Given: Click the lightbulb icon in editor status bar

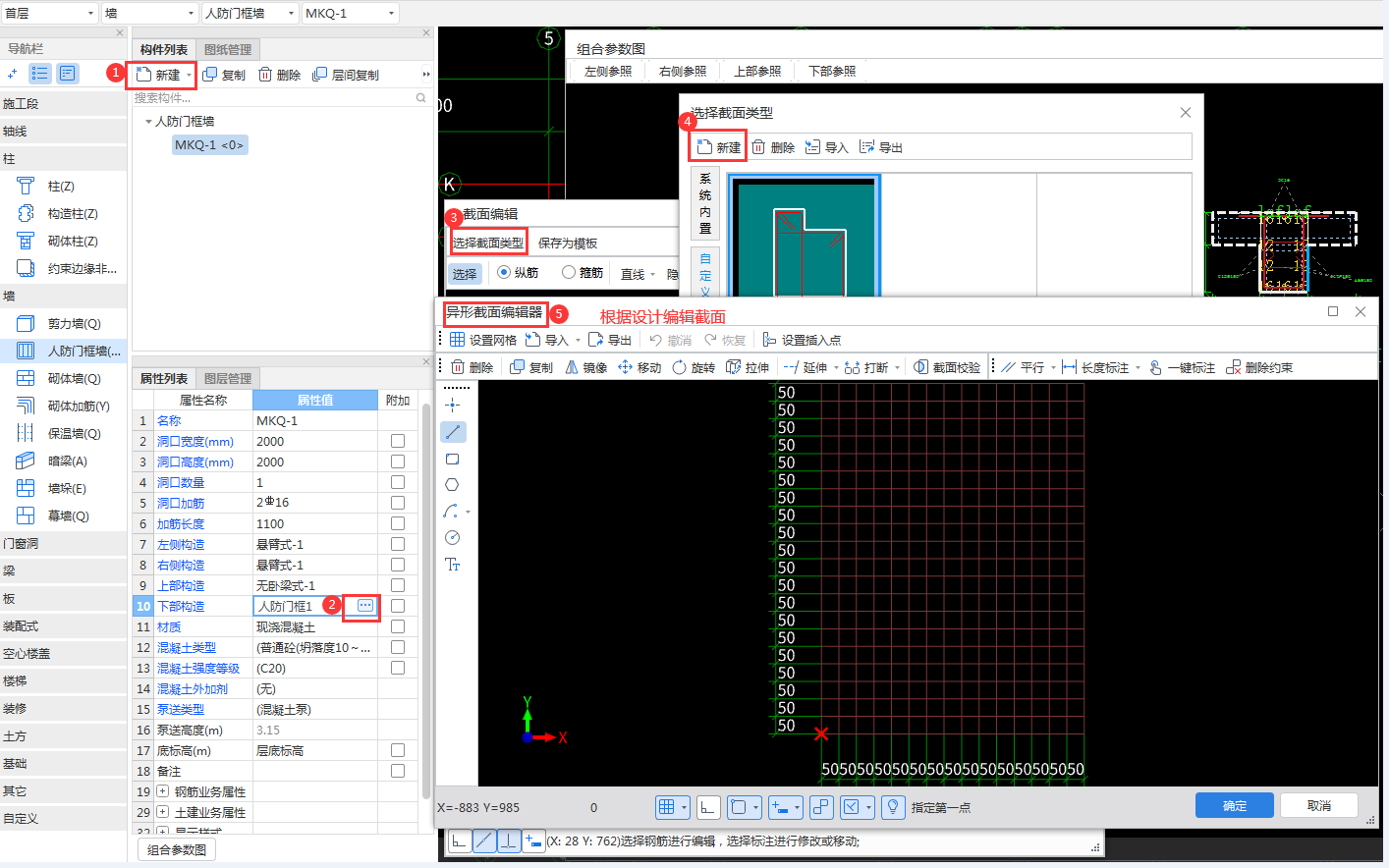Looking at the screenshot, I should [x=893, y=807].
